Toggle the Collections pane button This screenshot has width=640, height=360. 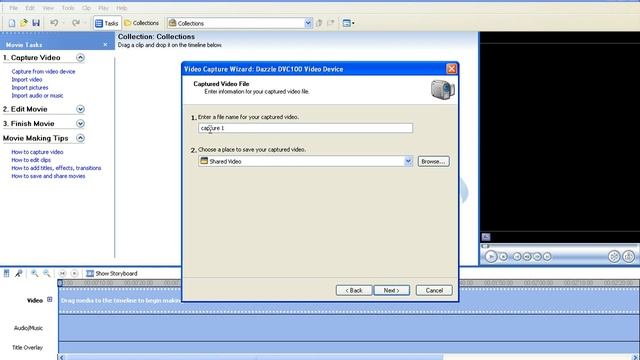(x=142, y=23)
